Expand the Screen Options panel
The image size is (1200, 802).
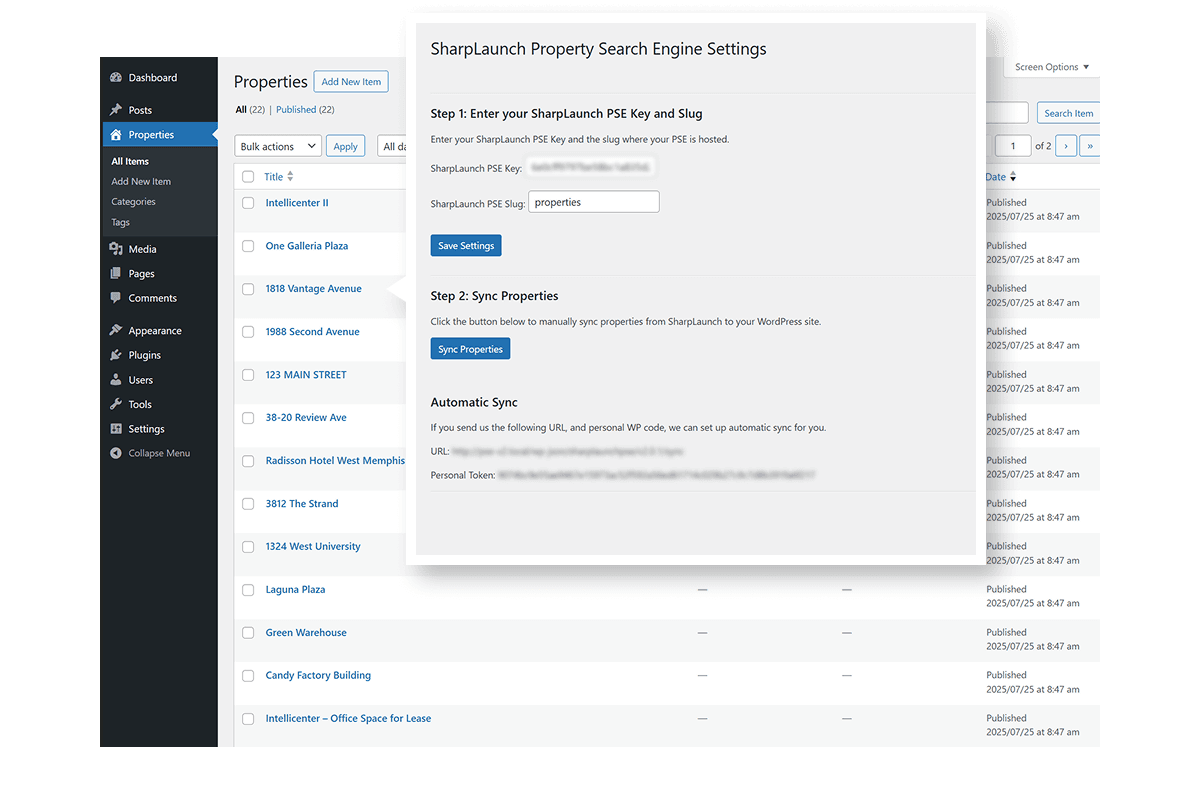1051,67
